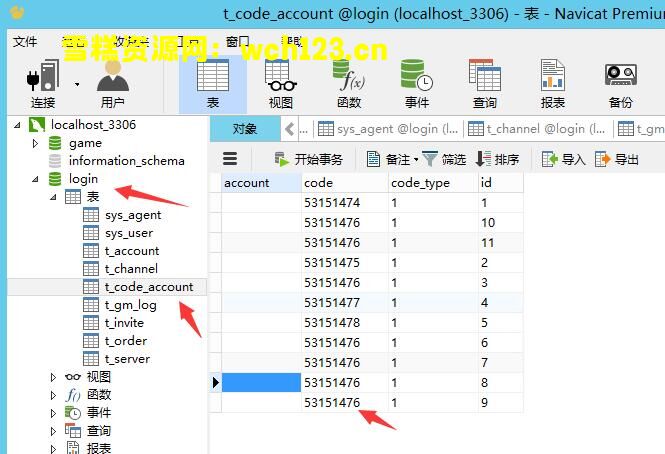This screenshot has width=665, height=454.
Task: Click the 开始事务 (Begin Transaction) button
Action: coord(309,159)
